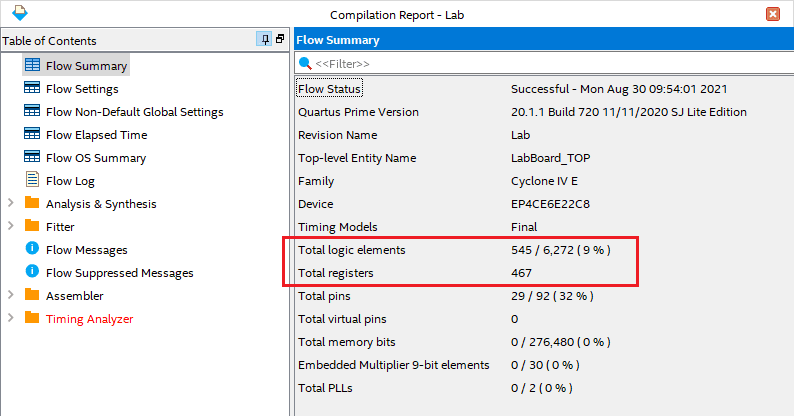Open the Flow OS Summary report
Viewport: 794px width, 416px height.
coord(96,158)
